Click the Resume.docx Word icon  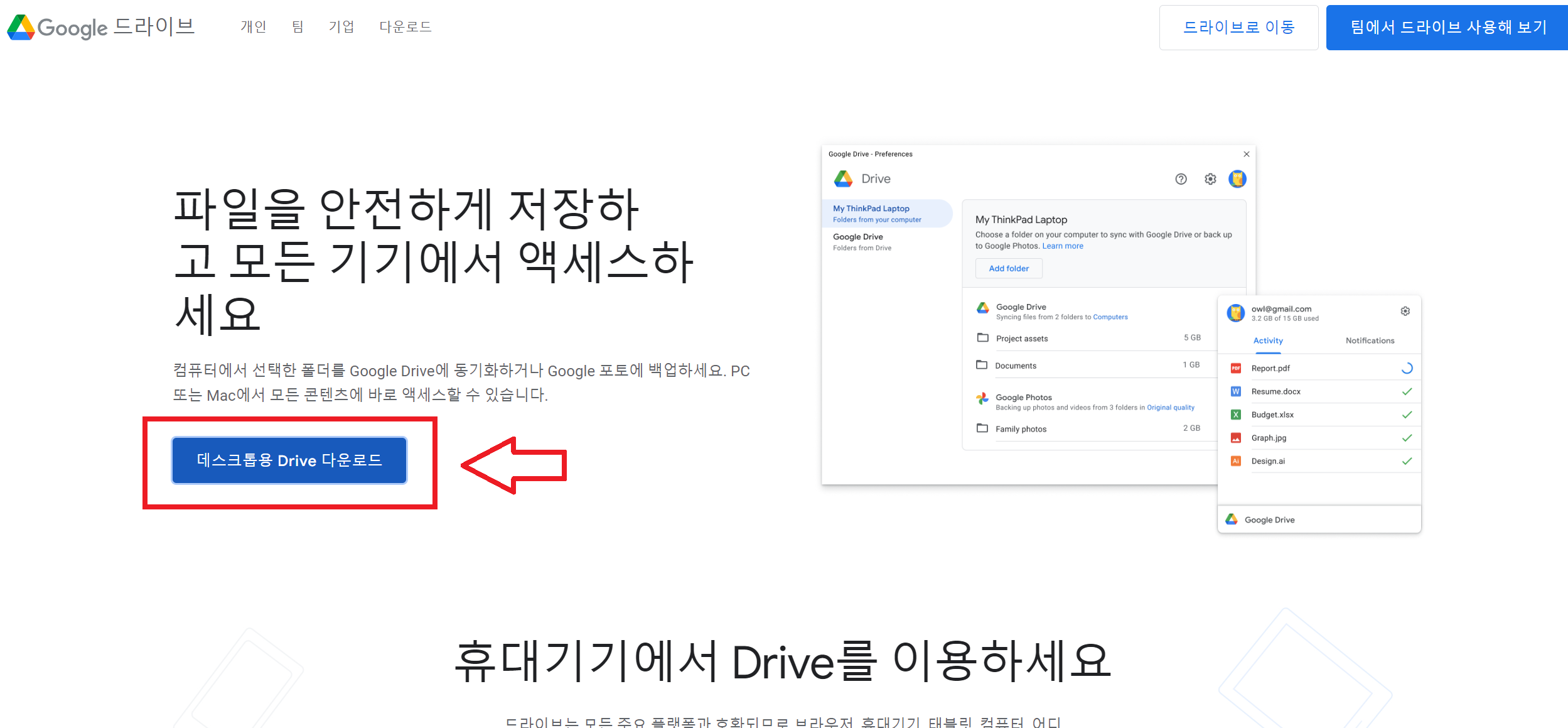point(1235,391)
